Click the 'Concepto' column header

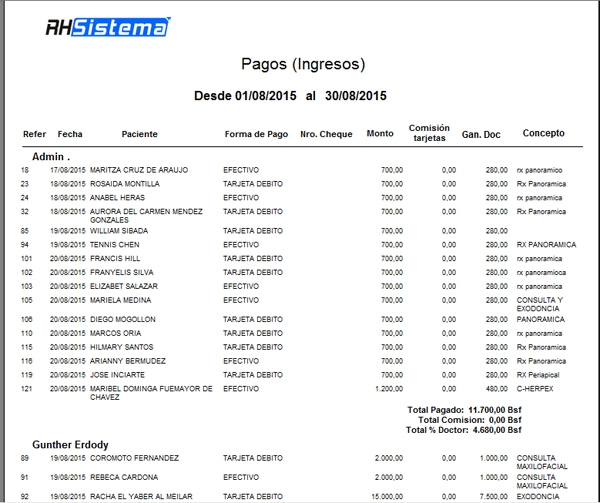(543, 133)
